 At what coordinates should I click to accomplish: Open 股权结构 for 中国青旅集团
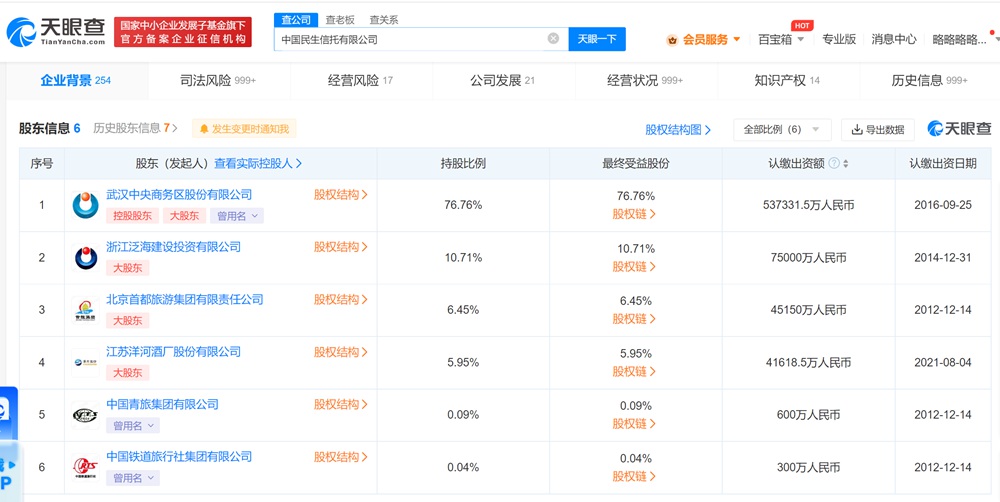(x=341, y=404)
